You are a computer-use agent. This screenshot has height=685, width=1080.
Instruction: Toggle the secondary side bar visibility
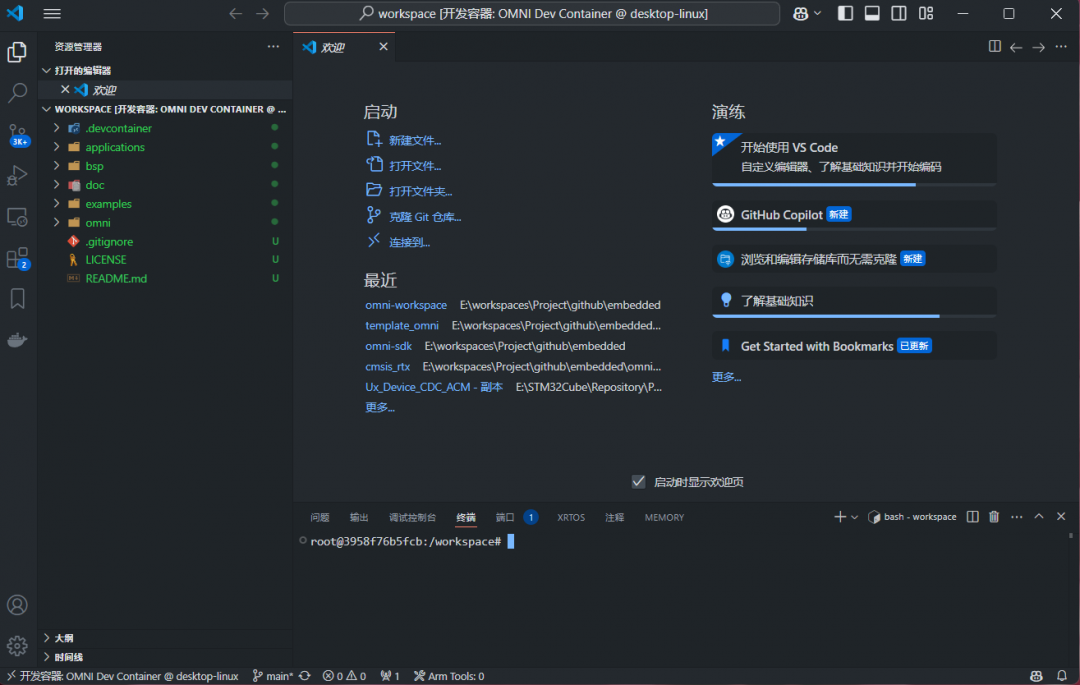pyautogui.click(x=899, y=14)
